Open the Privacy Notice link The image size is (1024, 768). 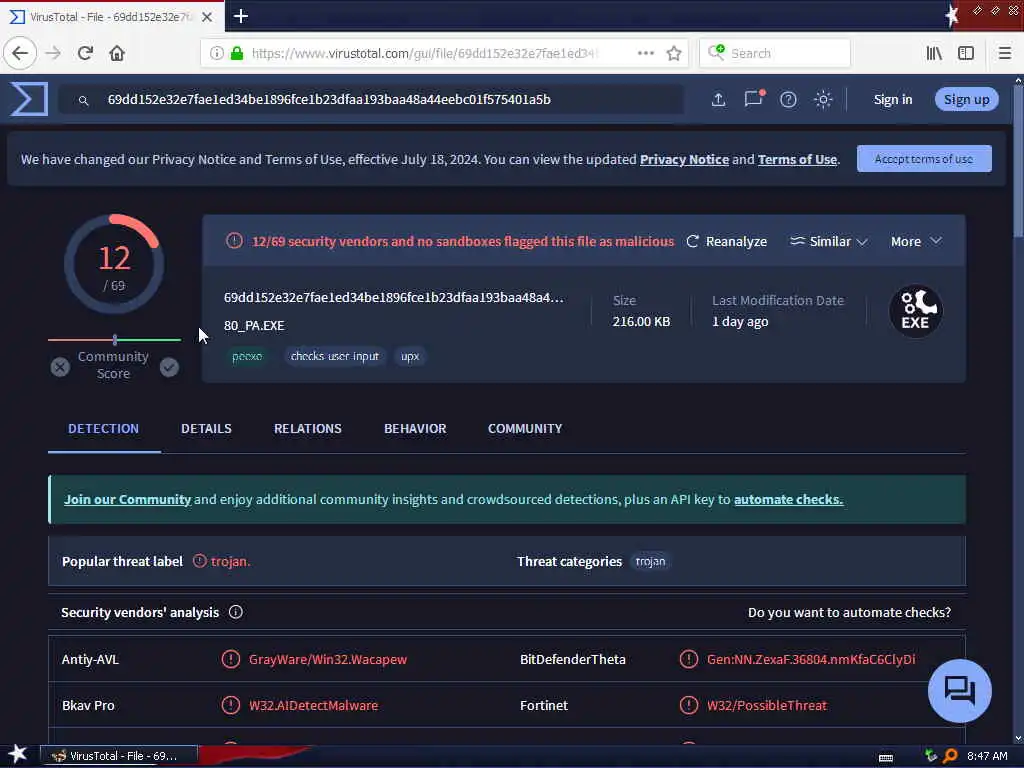tap(684, 159)
